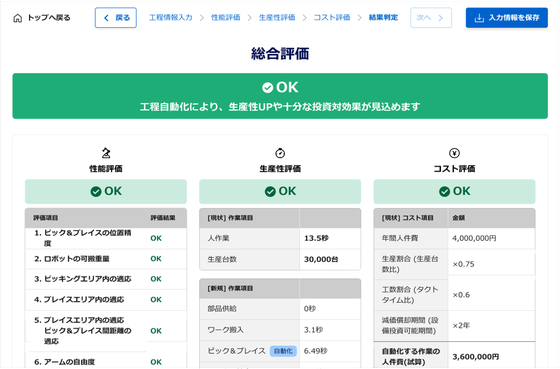Click the ×0.6 value
Screen dimensions: 560x369
tap(461, 295)
